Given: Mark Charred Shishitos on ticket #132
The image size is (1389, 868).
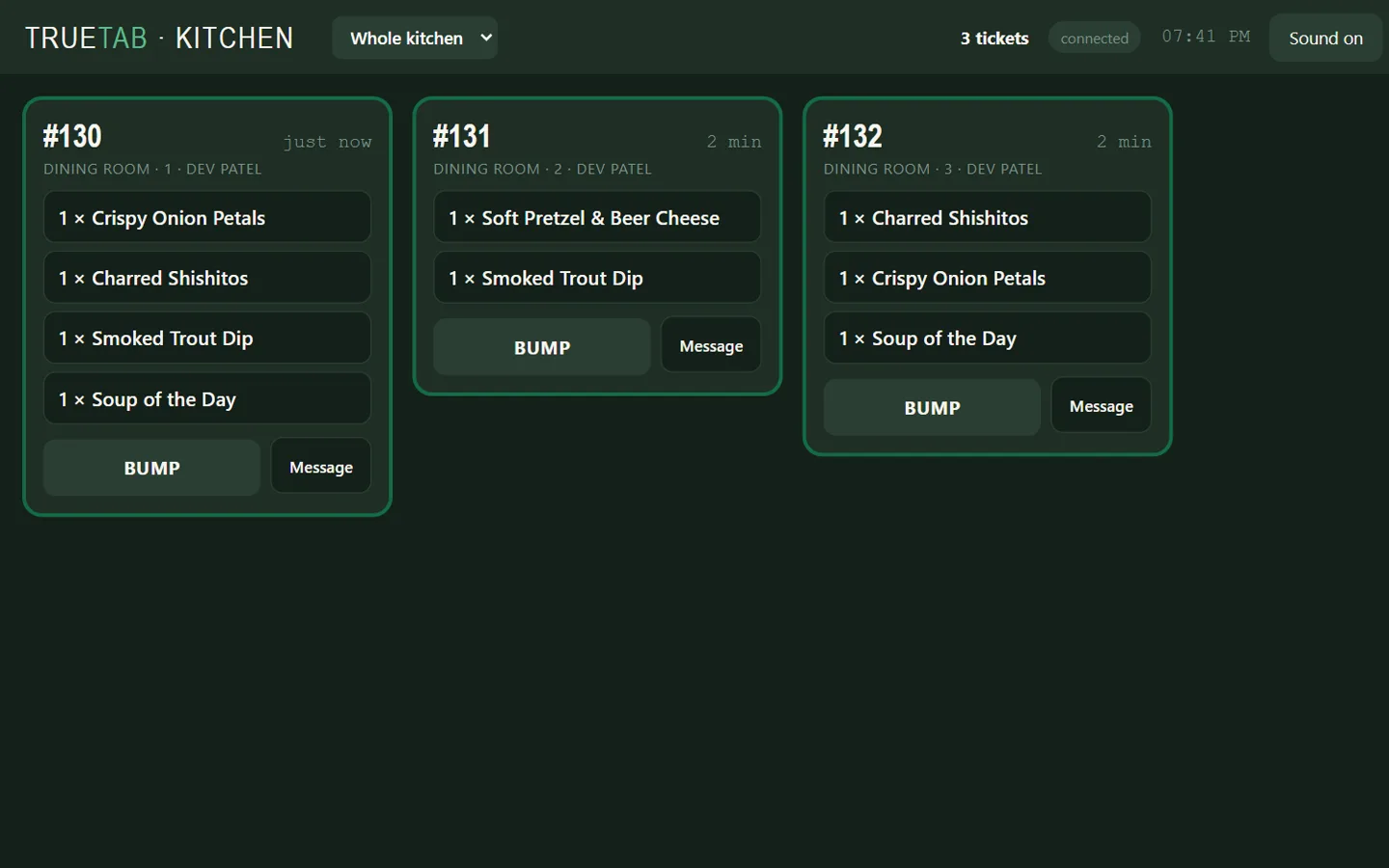Looking at the screenshot, I should [988, 217].
